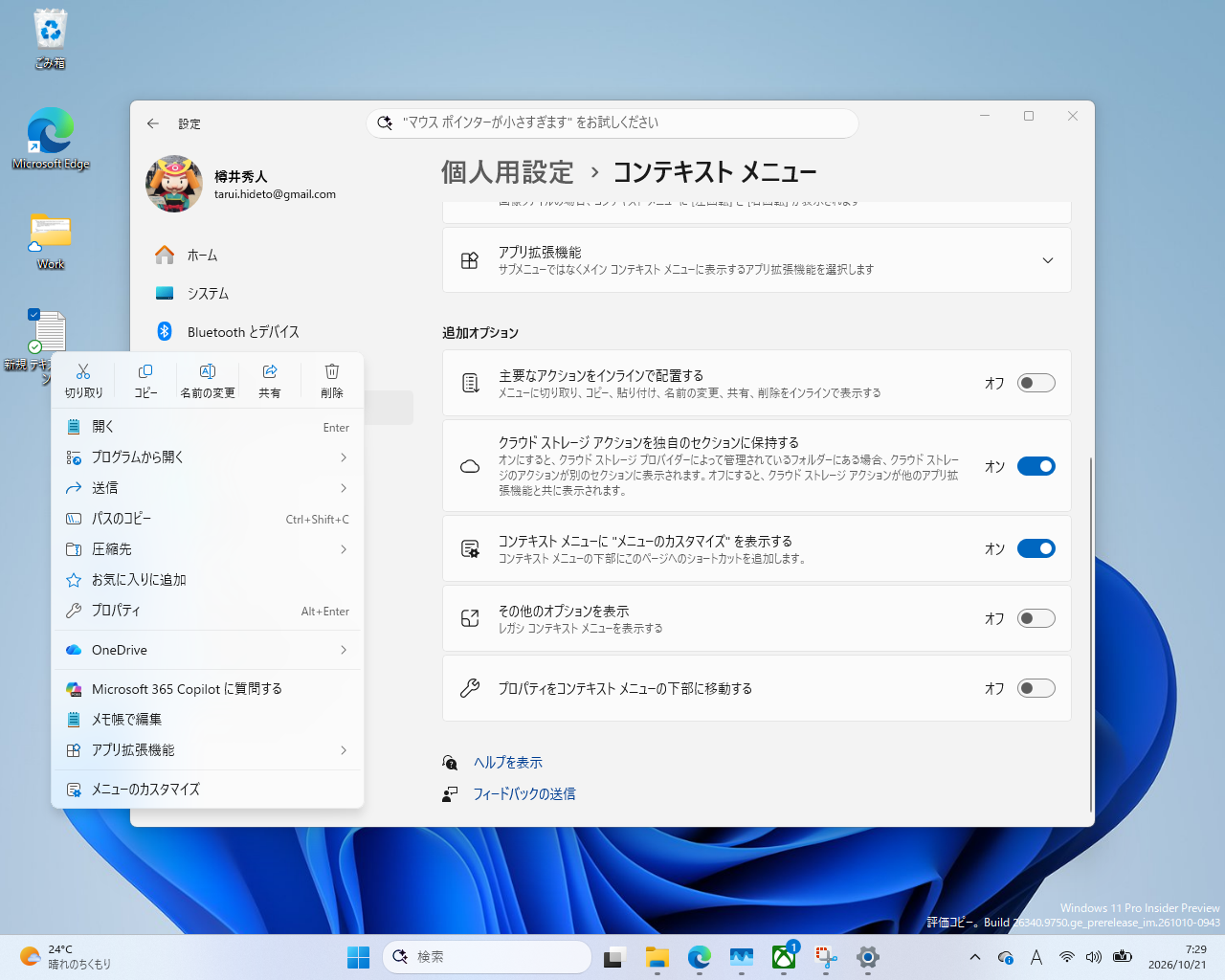Expand the 圧縮先 submenu

pyautogui.click(x=208, y=549)
